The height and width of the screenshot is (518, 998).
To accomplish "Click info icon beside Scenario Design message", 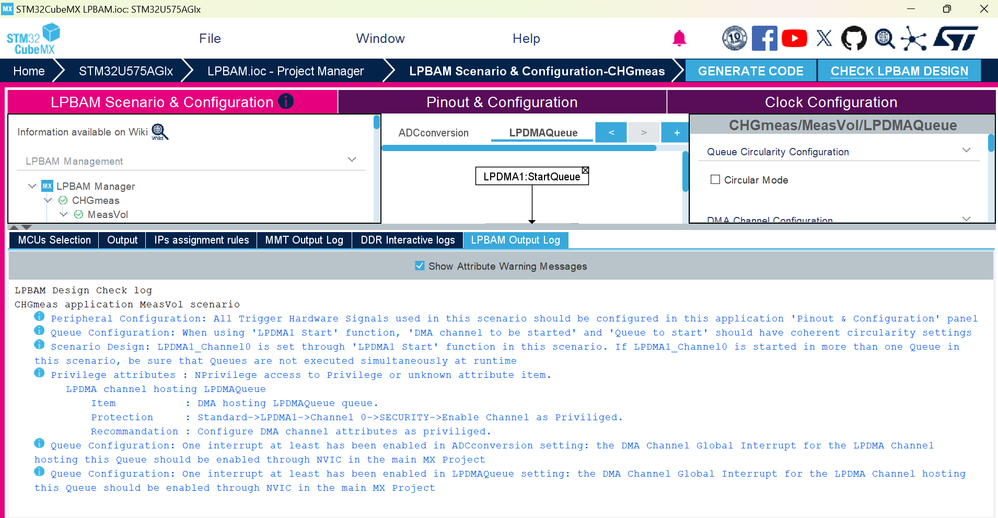I will click(x=39, y=344).
